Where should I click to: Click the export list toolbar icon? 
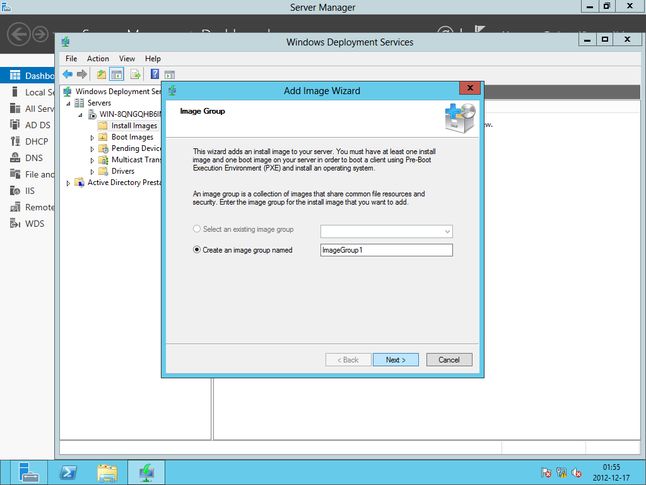[135, 75]
